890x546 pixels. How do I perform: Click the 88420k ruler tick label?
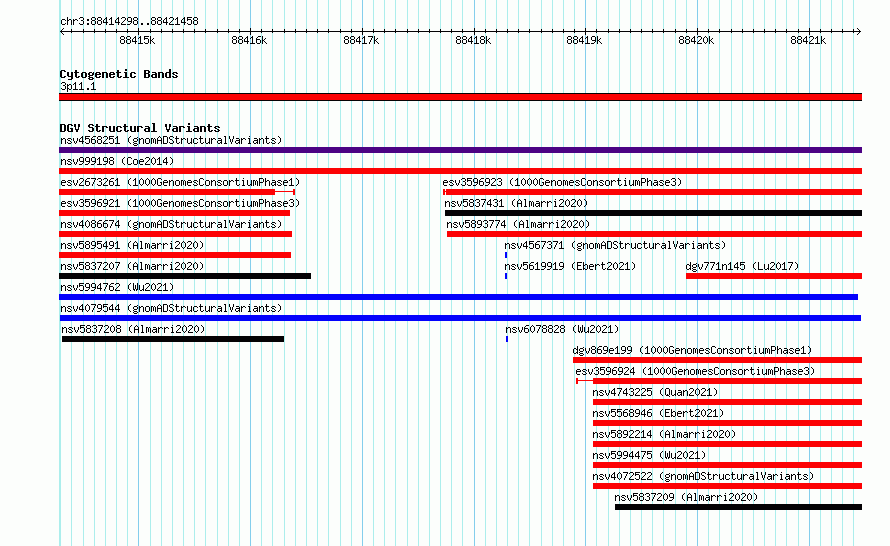coord(696,40)
